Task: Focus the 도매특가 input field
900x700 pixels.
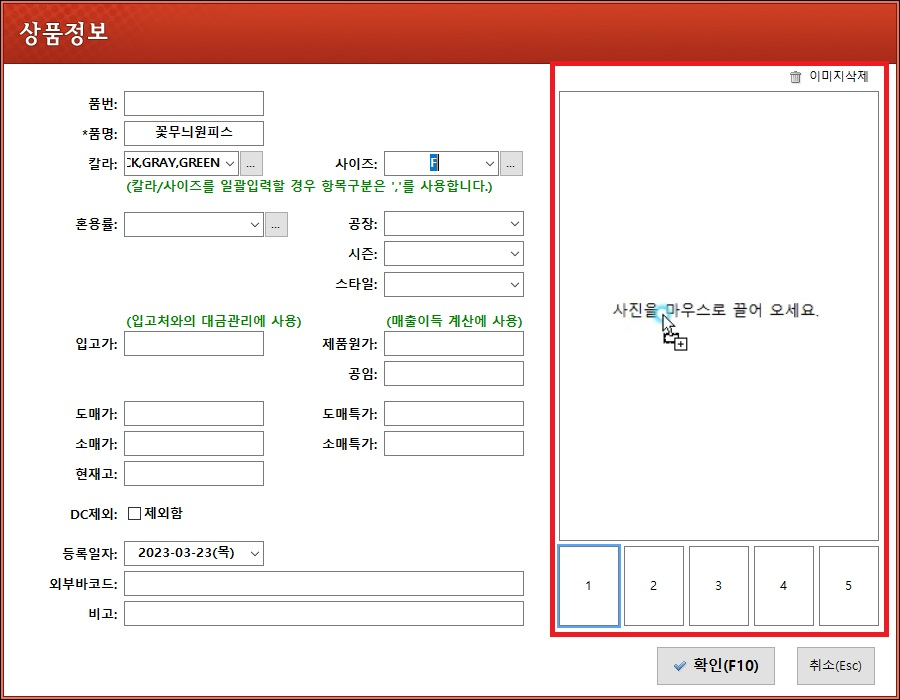Action: (453, 414)
